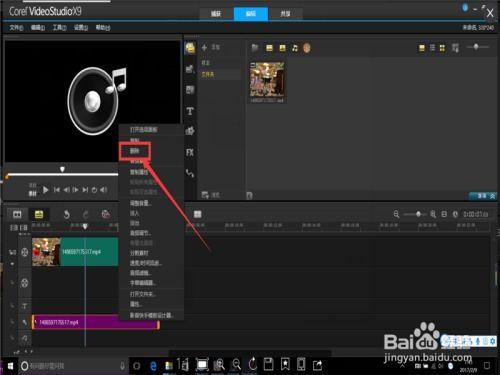The height and width of the screenshot is (375, 500).
Task: Switch to the highlighted Edit tab
Action: point(251,14)
